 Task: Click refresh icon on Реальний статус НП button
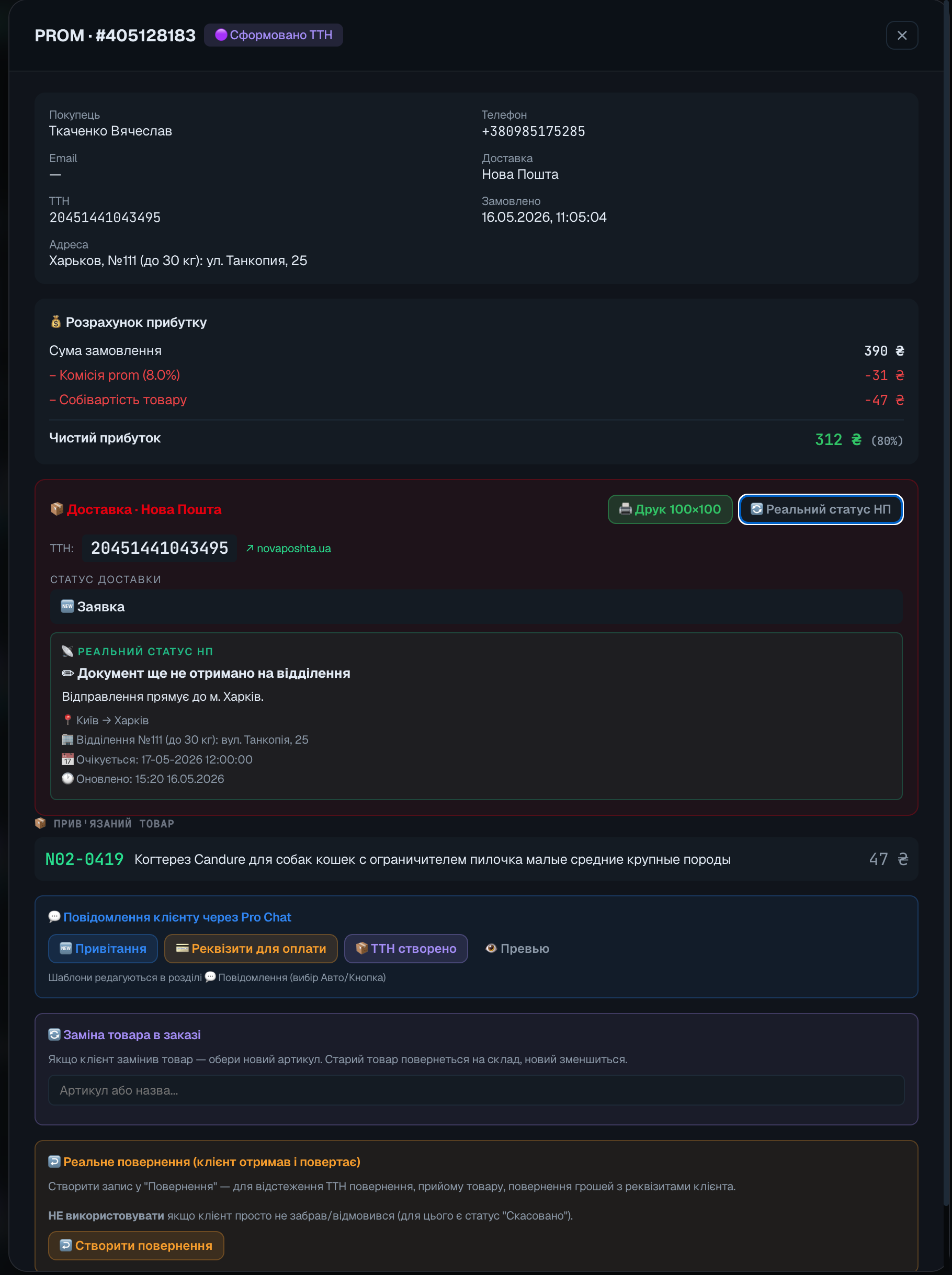coord(757,509)
